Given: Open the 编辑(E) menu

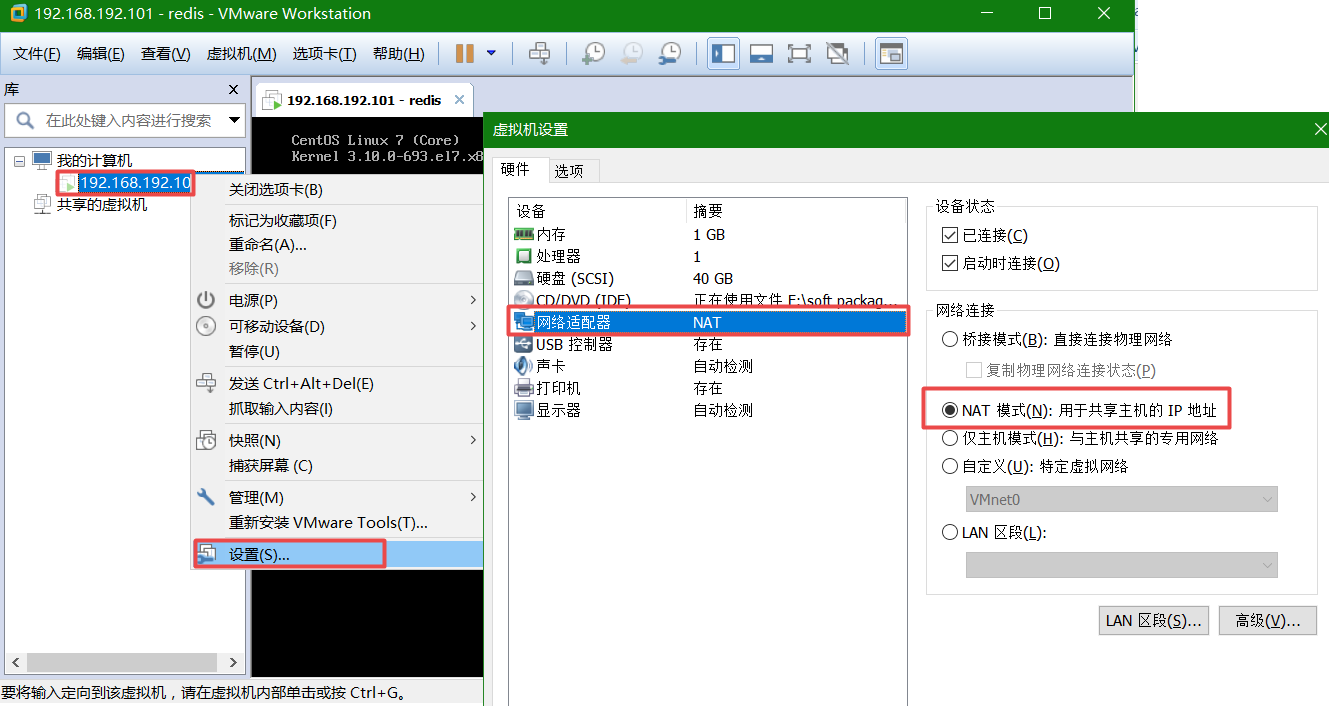Looking at the screenshot, I should pyautogui.click(x=101, y=54).
